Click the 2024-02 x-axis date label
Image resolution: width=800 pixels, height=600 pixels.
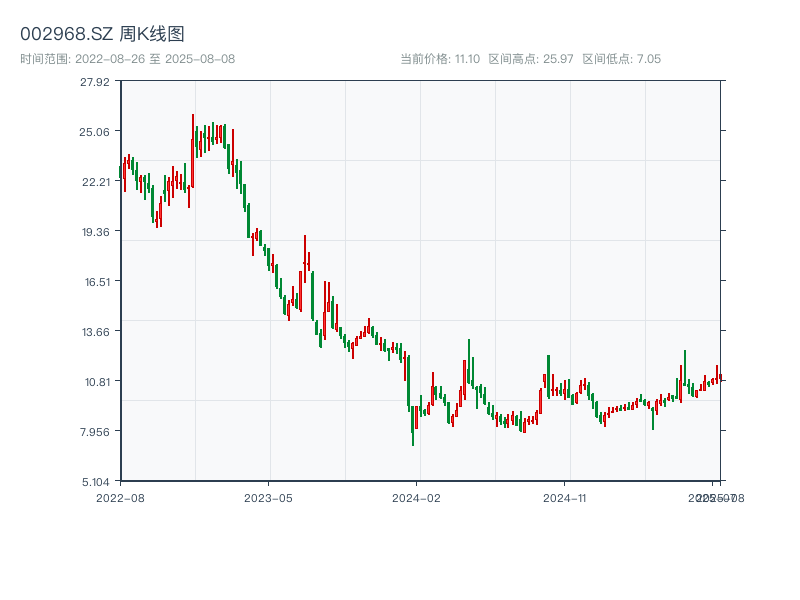[x=417, y=497]
